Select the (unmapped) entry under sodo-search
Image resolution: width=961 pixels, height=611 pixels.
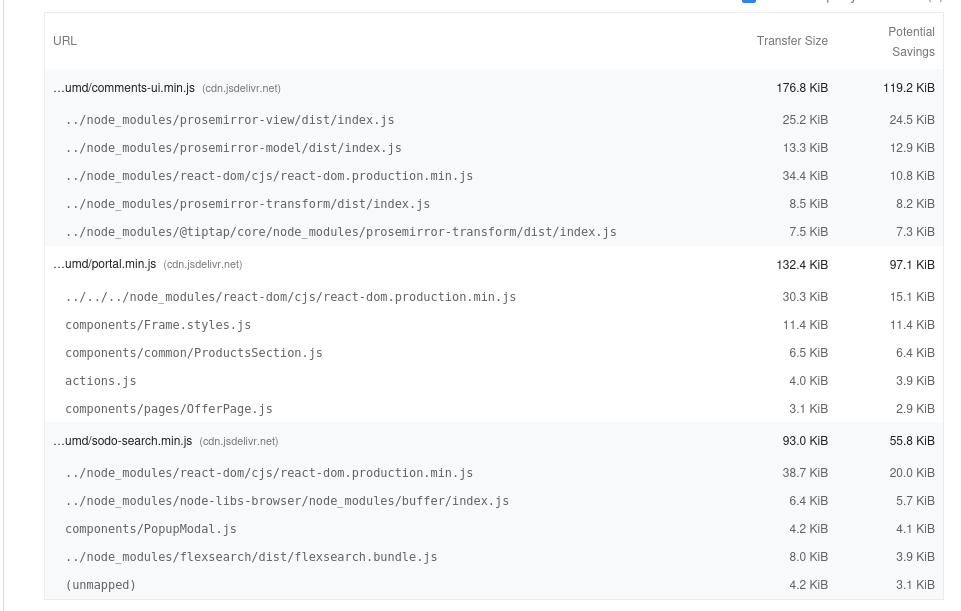click(101, 585)
